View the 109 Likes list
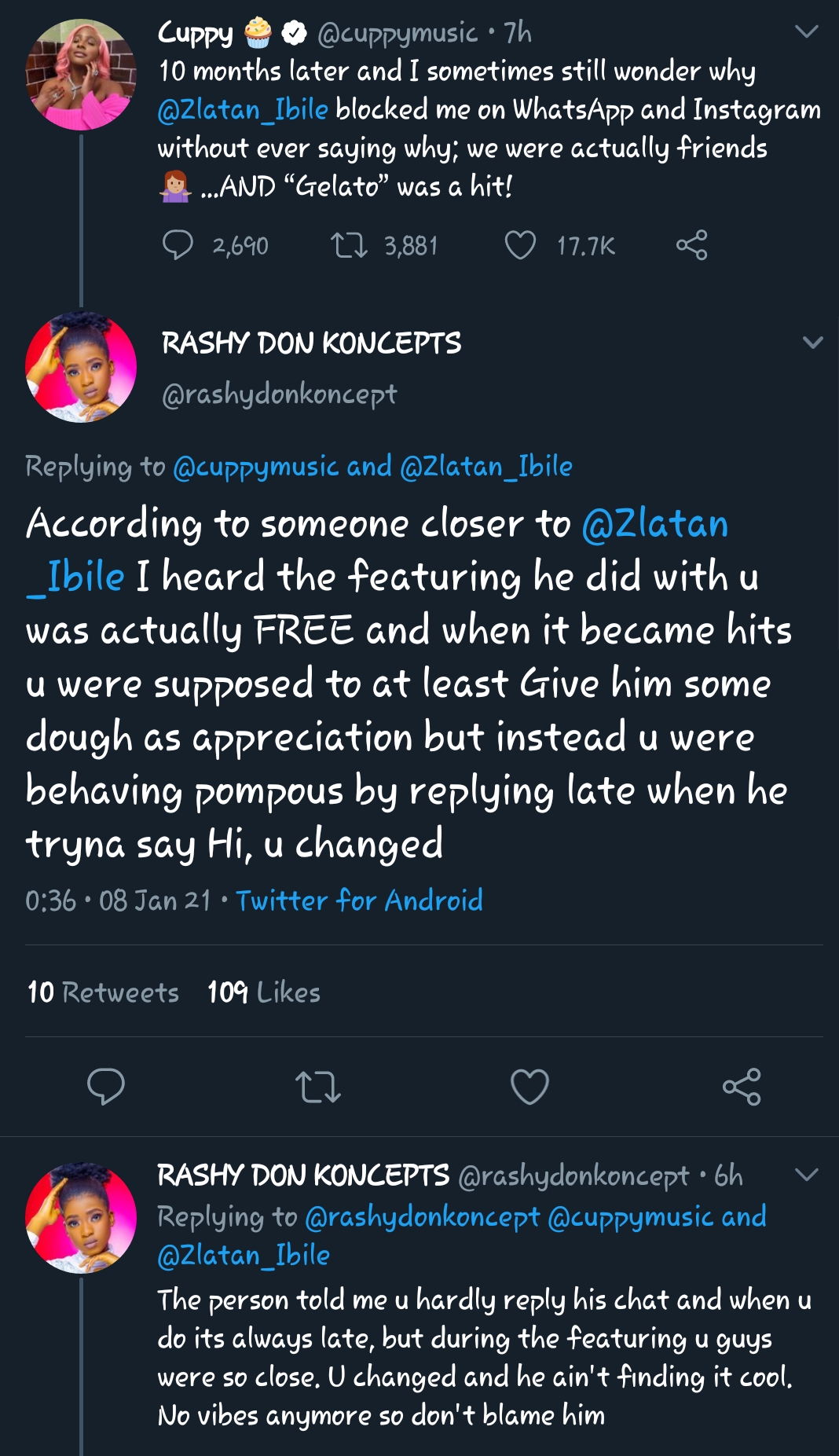 tap(264, 992)
